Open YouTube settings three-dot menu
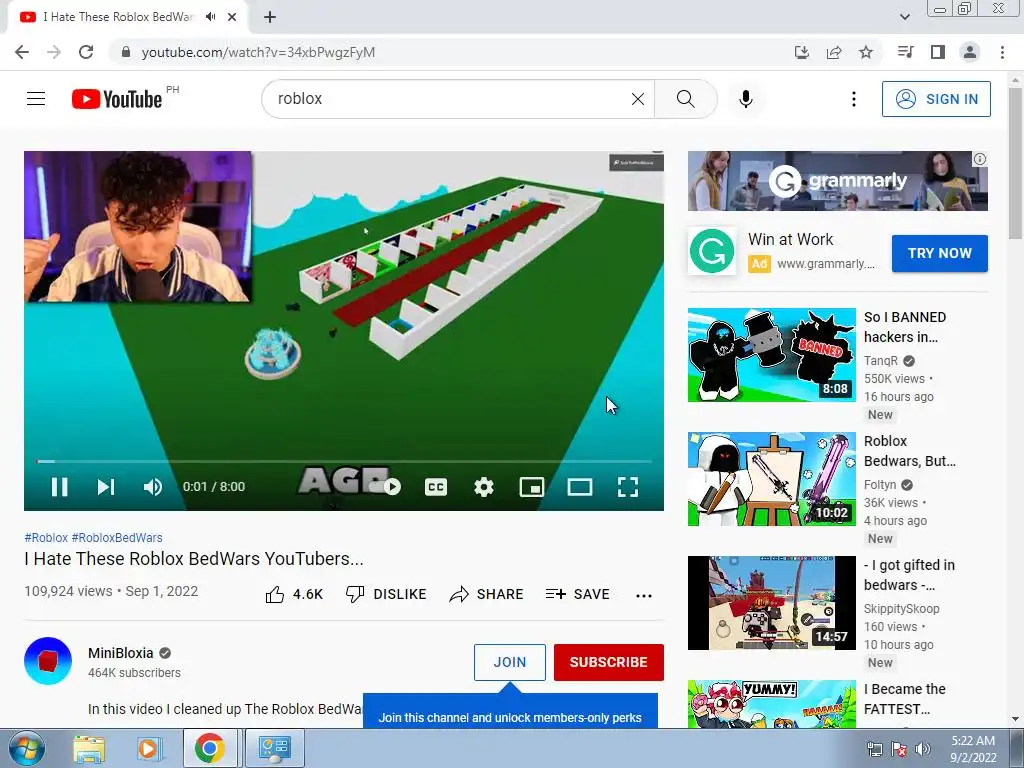This screenshot has height=768, width=1024. 854,99
